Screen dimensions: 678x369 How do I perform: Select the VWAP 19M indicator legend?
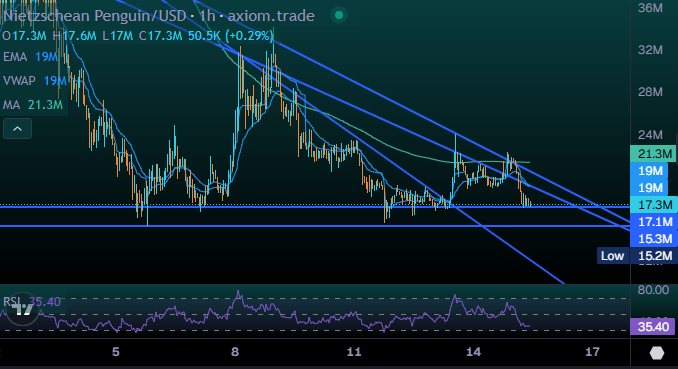coord(35,80)
